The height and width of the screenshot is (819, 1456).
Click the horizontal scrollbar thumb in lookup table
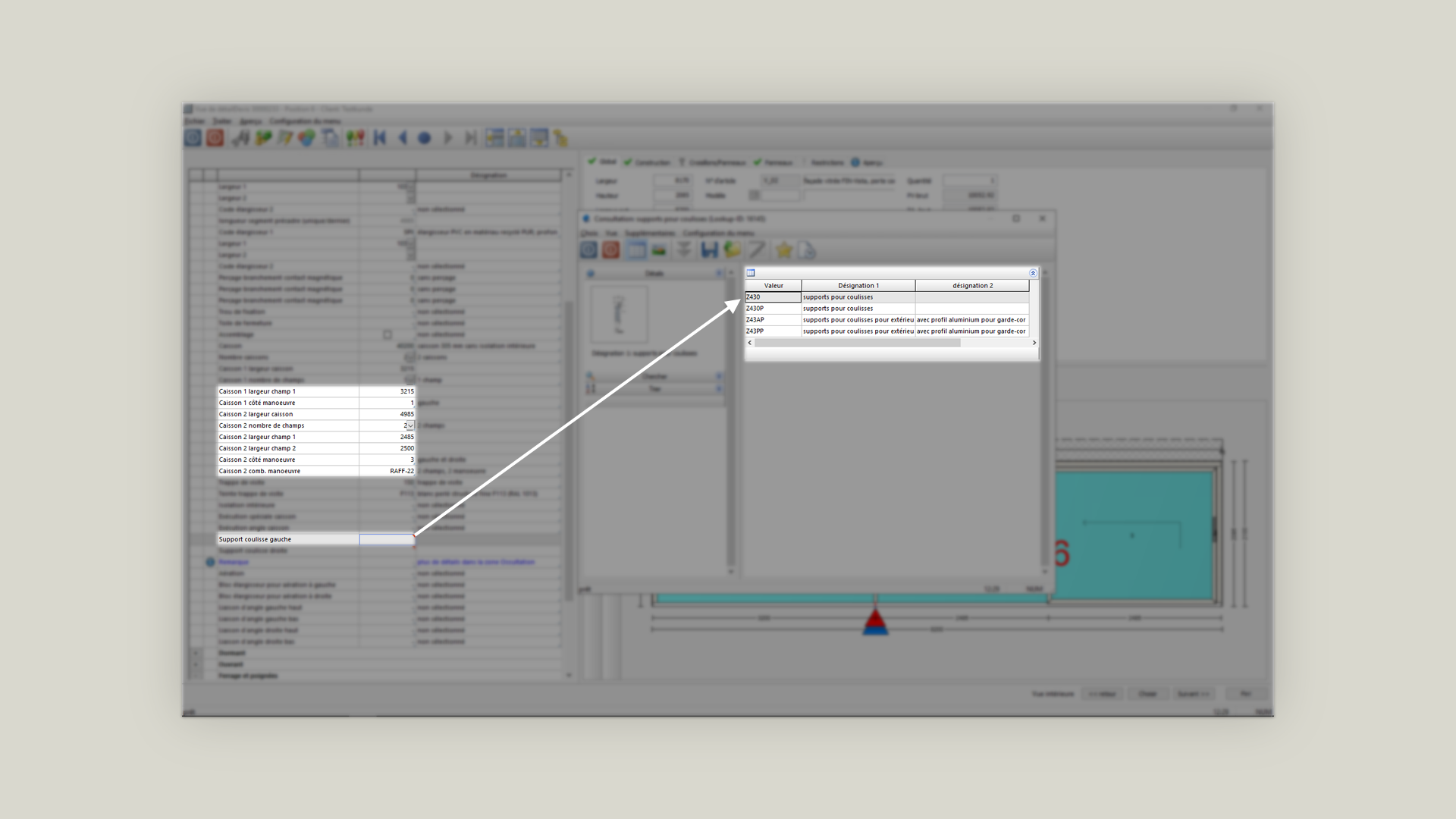point(857,343)
